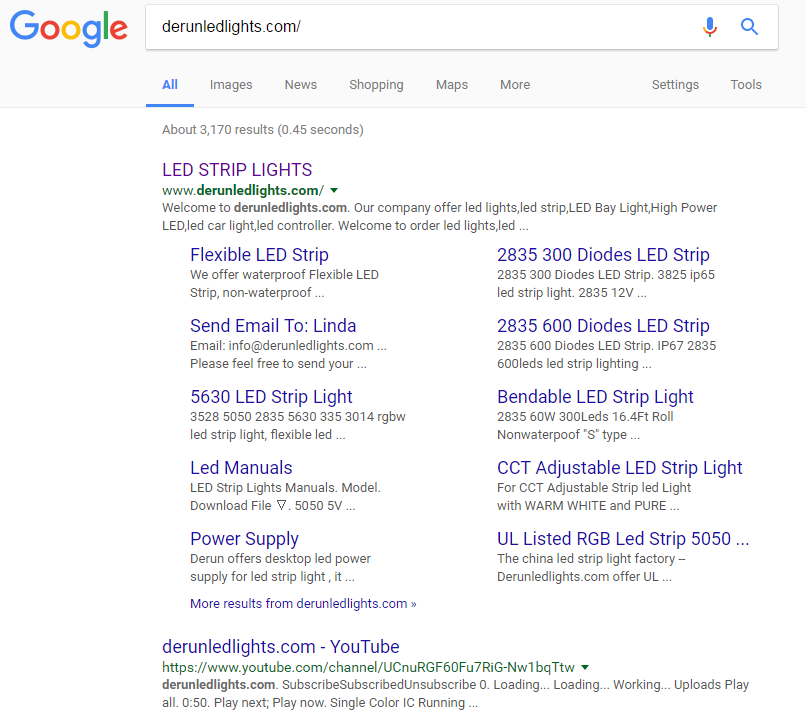Open search Tools

(746, 85)
